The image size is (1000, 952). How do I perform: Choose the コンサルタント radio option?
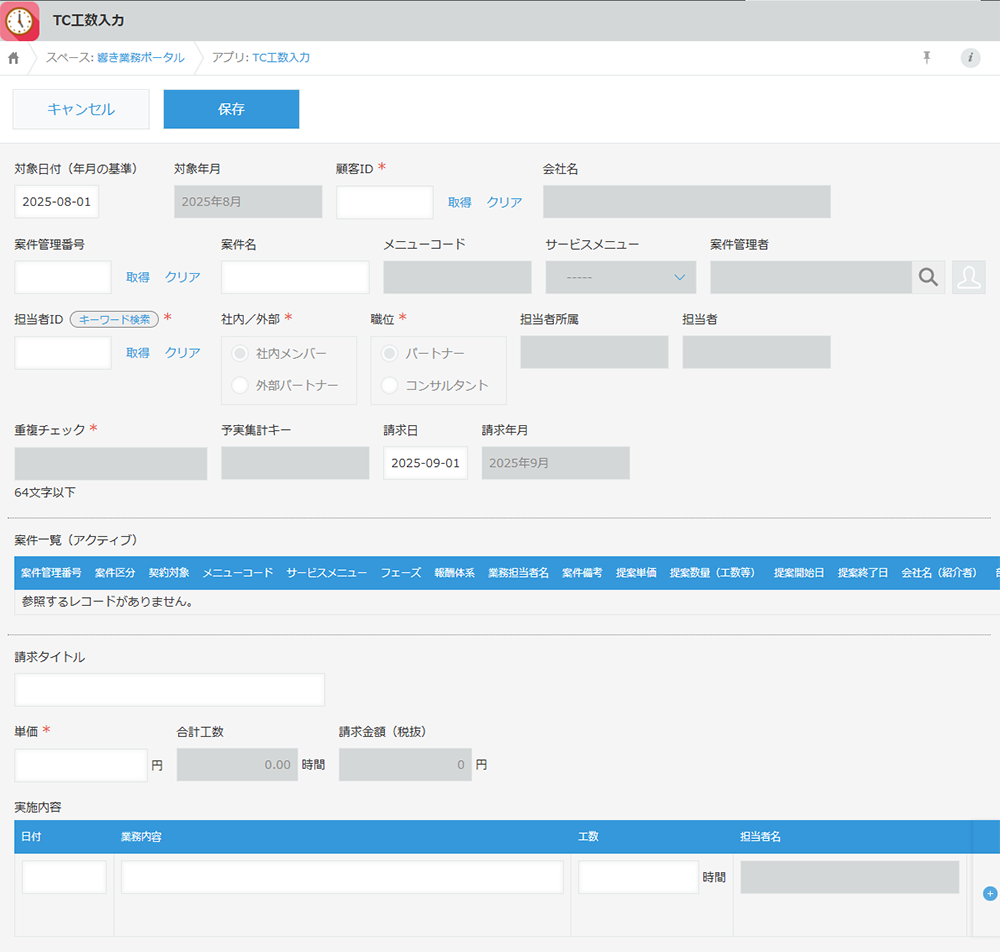(390, 385)
